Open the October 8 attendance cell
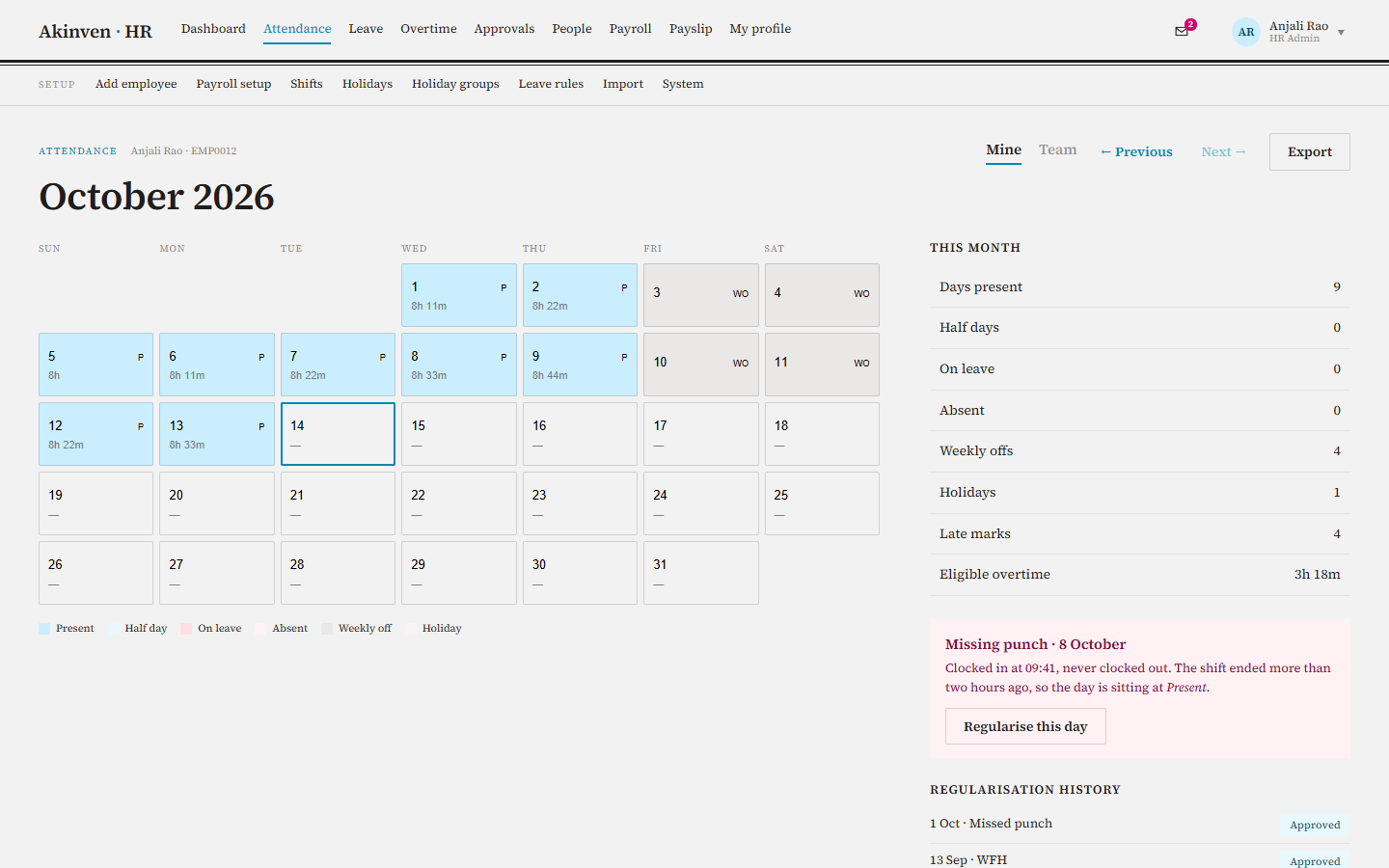The height and width of the screenshot is (868, 1389). [x=459, y=365]
